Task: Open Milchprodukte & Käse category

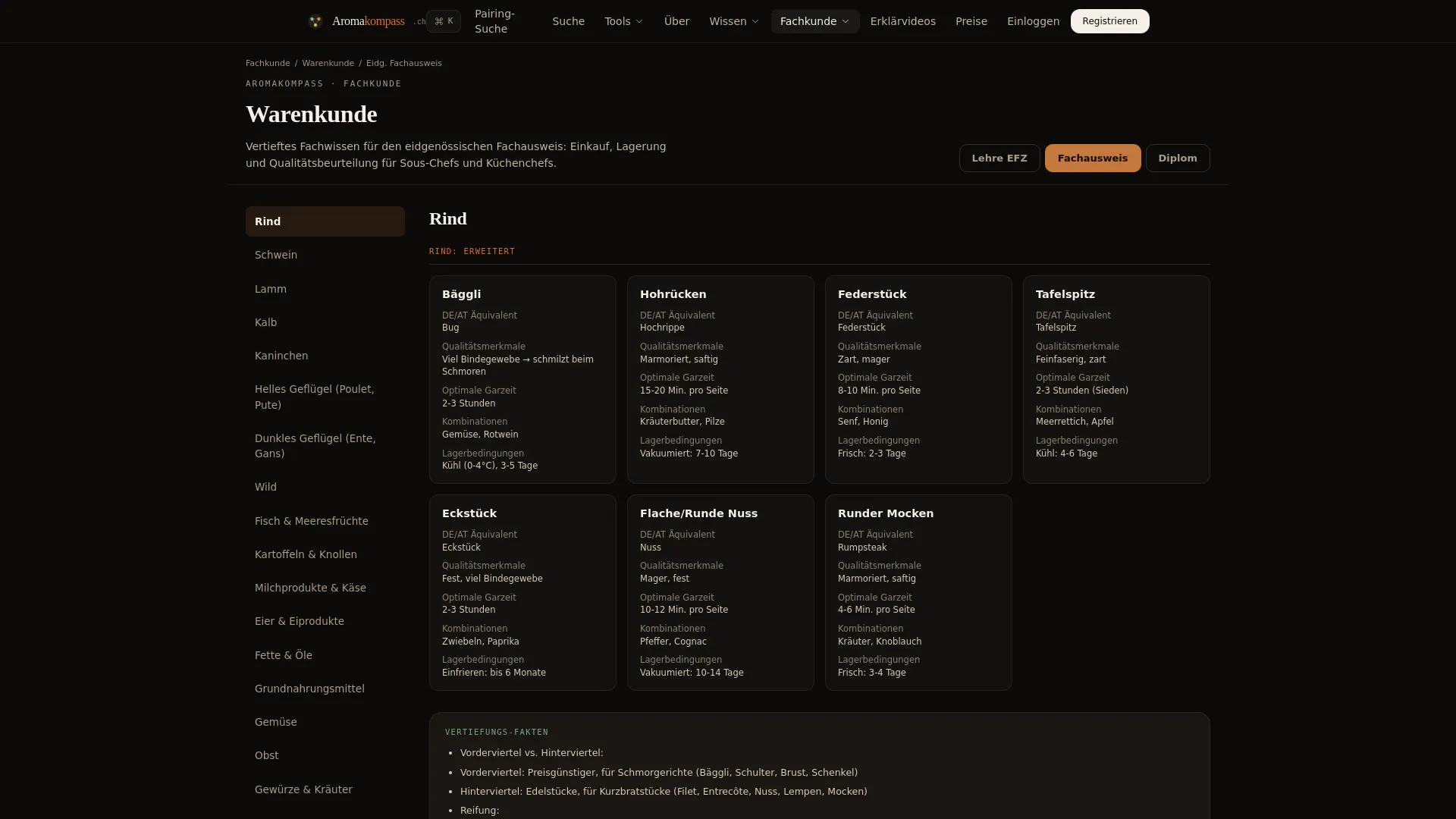Action: (325, 588)
